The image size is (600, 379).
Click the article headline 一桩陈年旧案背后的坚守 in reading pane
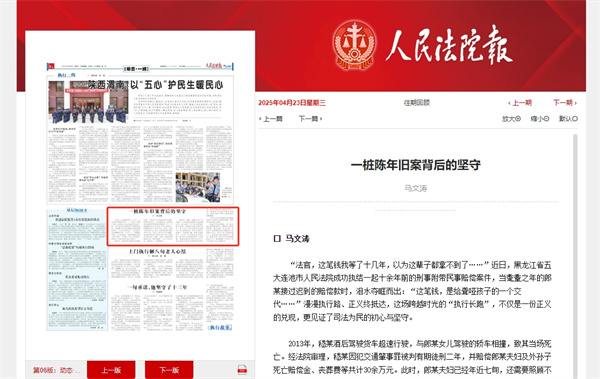point(416,165)
